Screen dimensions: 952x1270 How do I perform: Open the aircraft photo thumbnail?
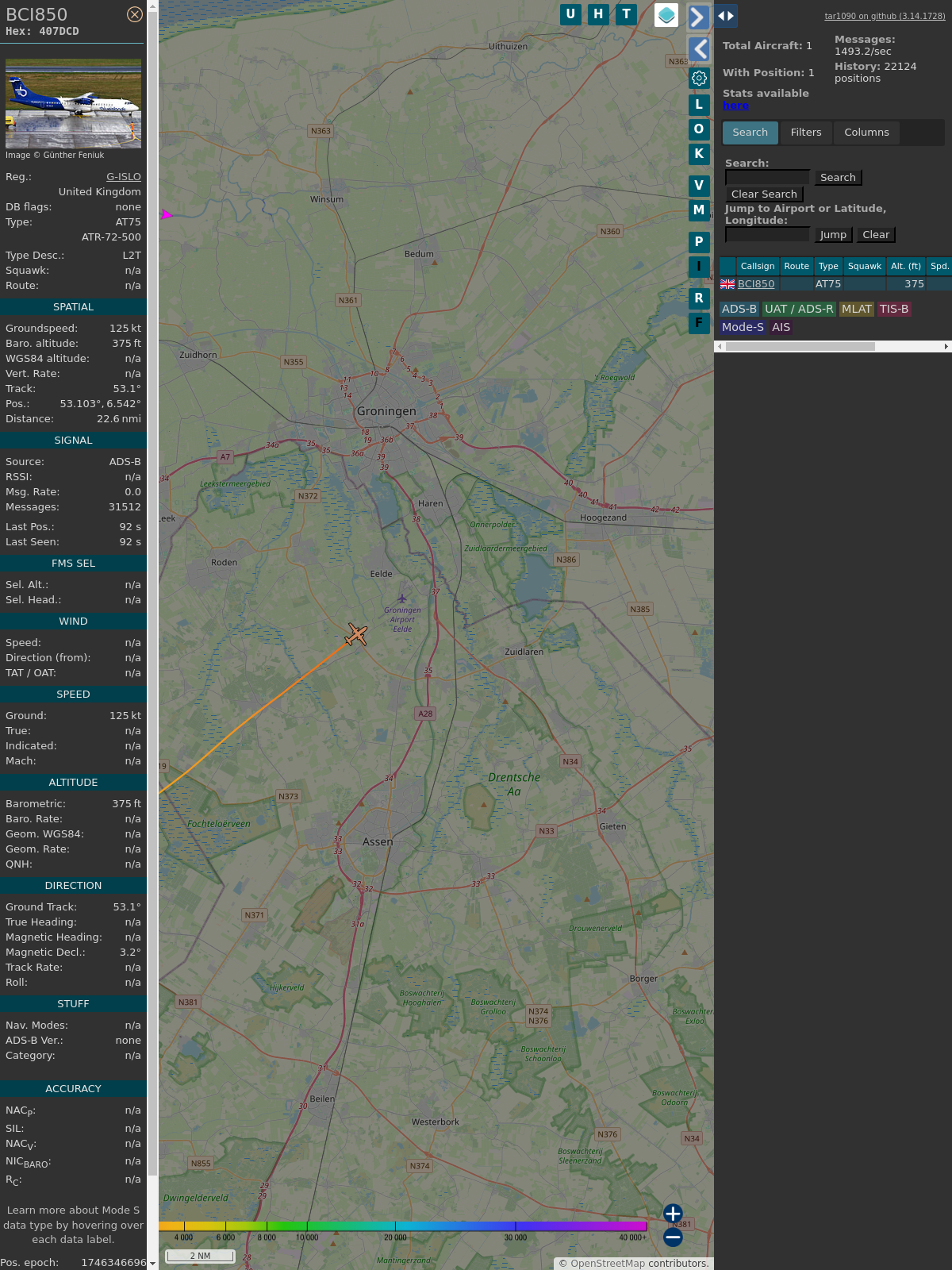pos(73,103)
